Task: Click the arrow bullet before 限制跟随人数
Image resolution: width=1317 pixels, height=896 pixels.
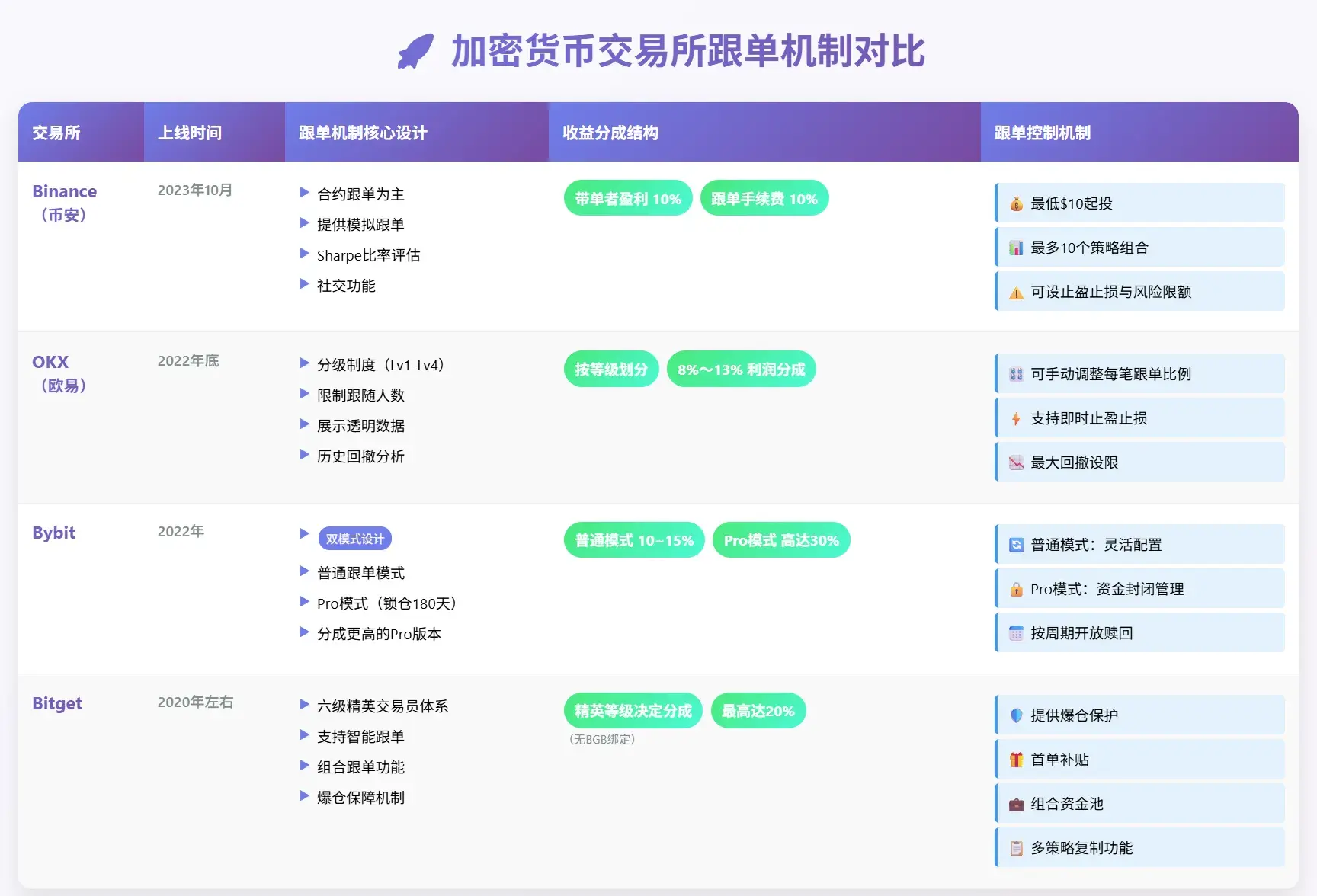Action: [304, 394]
